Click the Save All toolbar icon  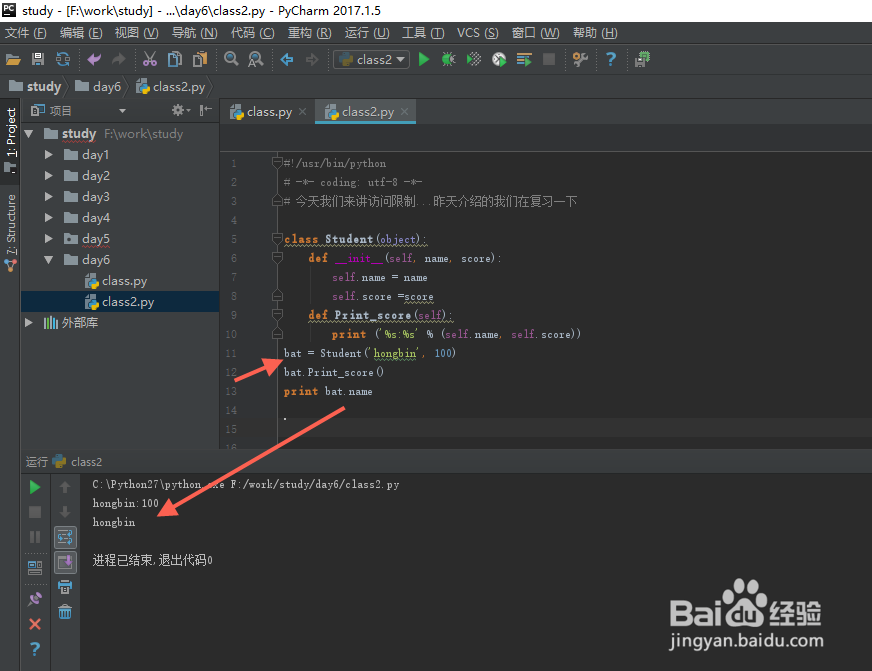[x=38, y=59]
